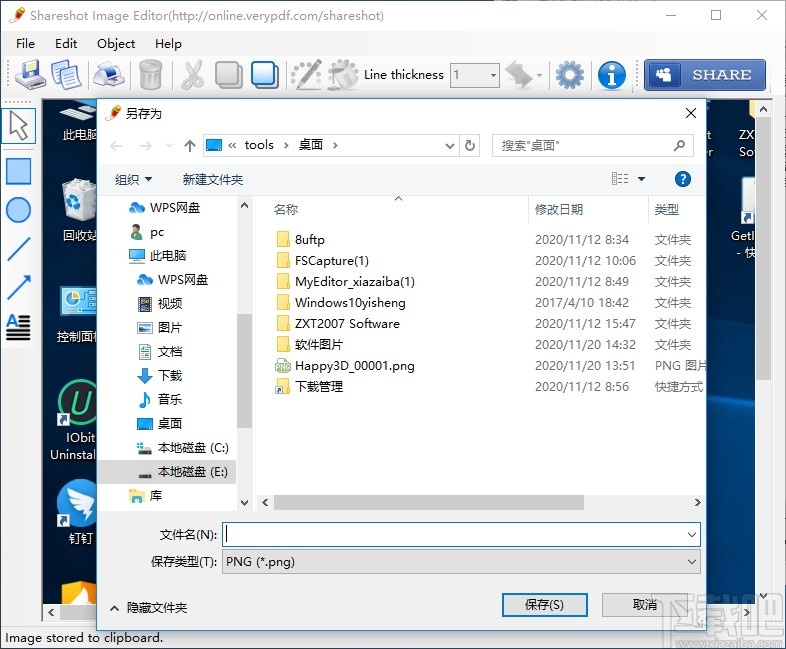Open recent locations dropdown arrow
This screenshot has width=786, height=649.
point(169,146)
